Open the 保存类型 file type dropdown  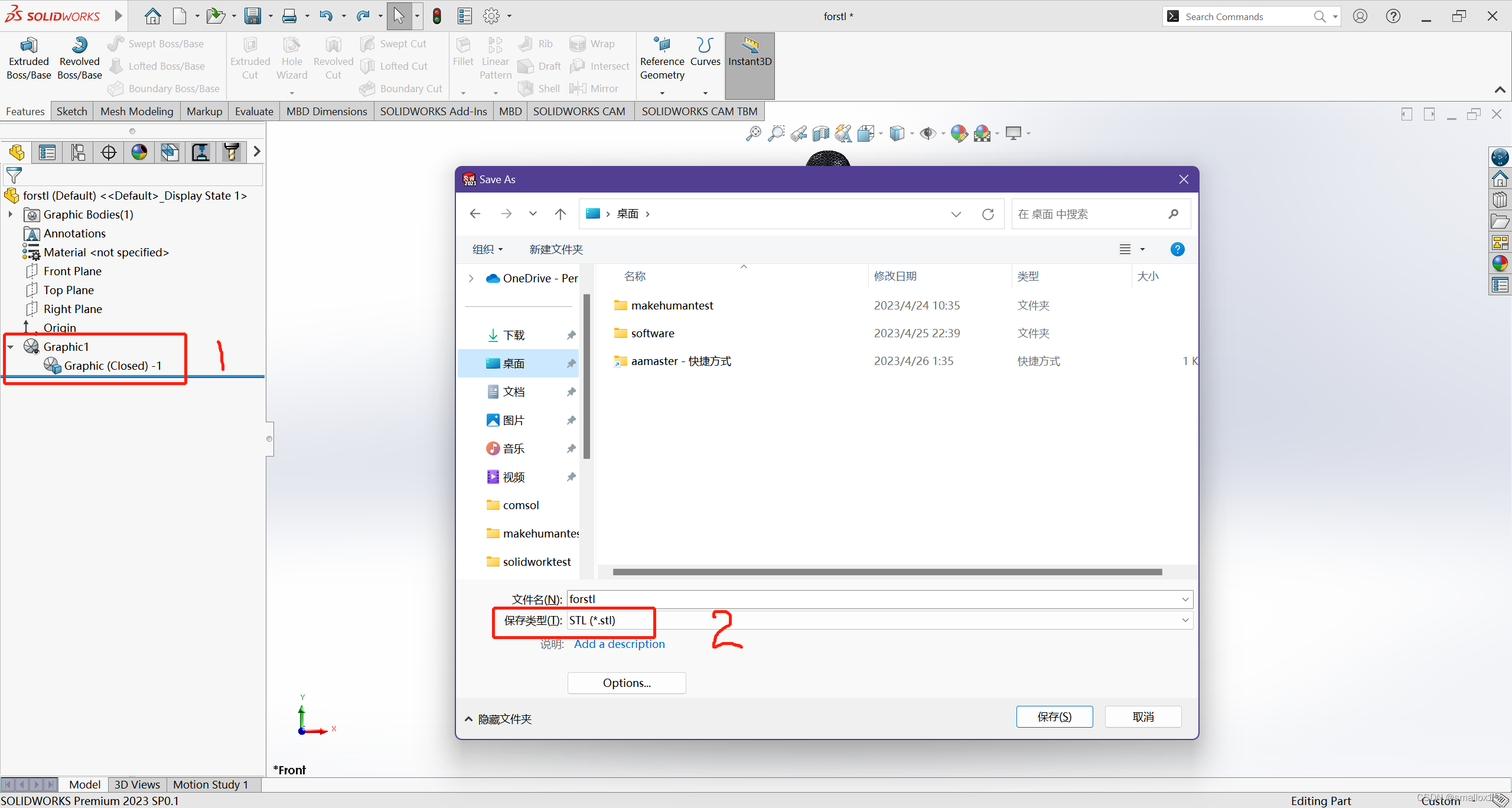tap(1185, 620)
